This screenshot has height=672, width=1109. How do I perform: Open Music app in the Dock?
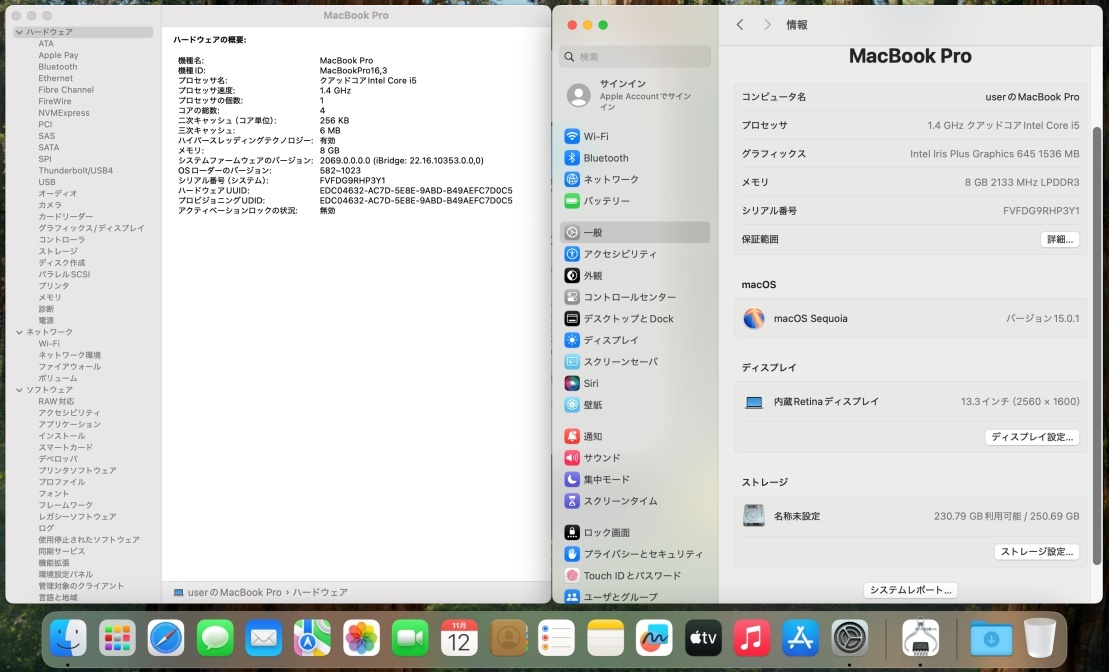(x=752, y=638)
